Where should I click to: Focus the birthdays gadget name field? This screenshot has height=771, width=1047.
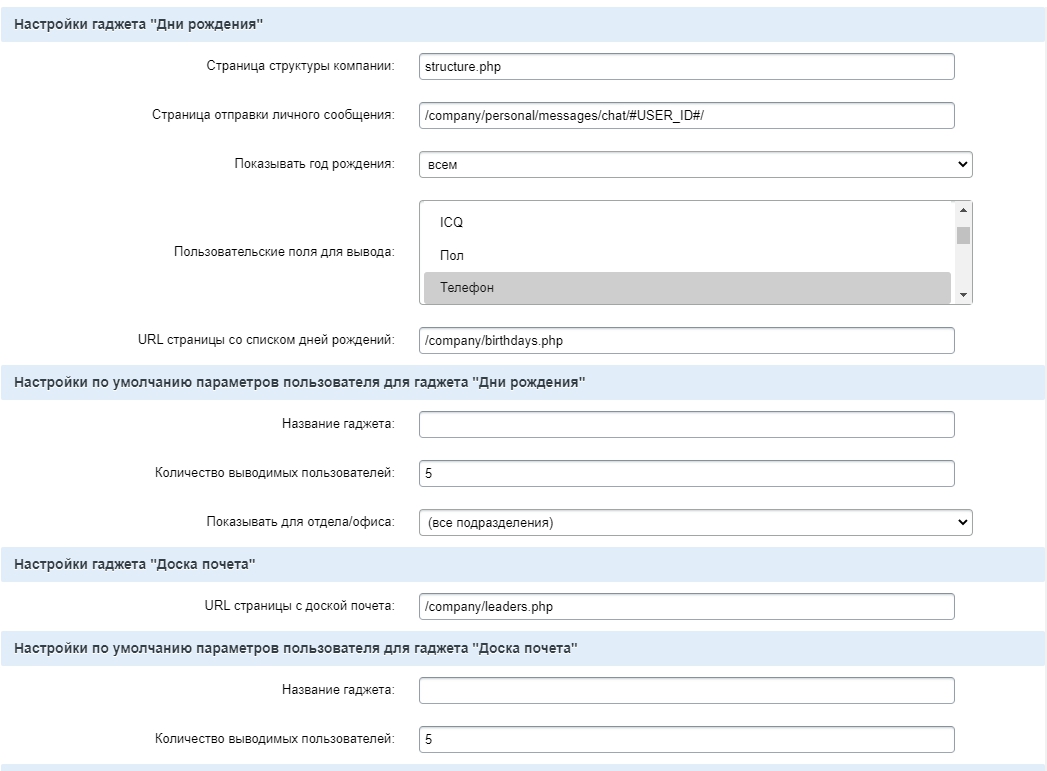686,425
